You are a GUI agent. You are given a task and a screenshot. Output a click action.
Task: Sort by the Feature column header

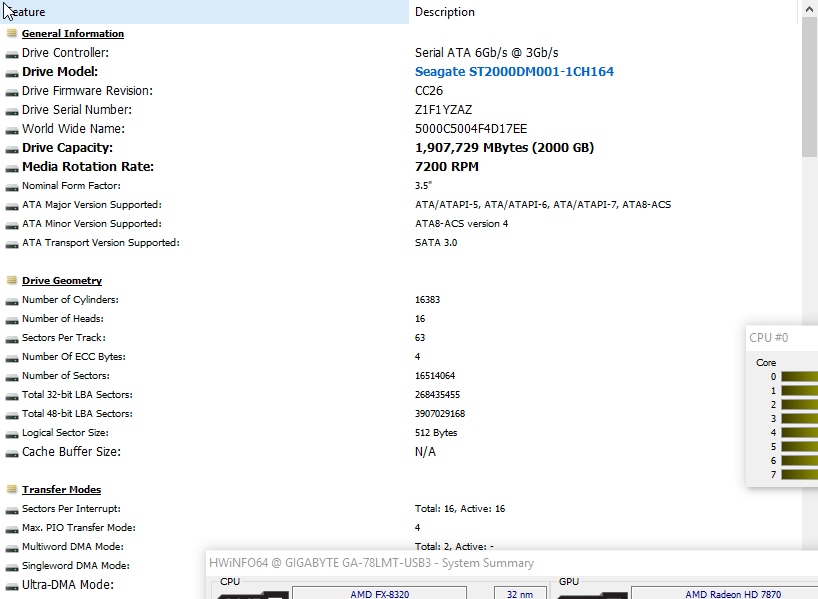point(204,11)
